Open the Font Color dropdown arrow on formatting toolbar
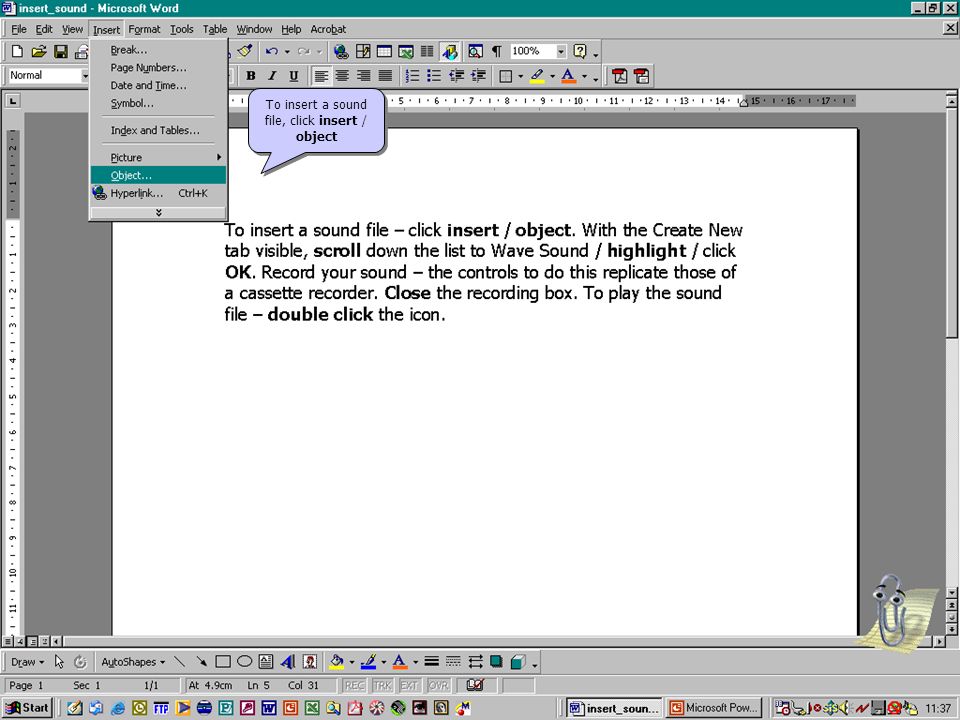Screen dimensions: 960x720 pos(584,77)
